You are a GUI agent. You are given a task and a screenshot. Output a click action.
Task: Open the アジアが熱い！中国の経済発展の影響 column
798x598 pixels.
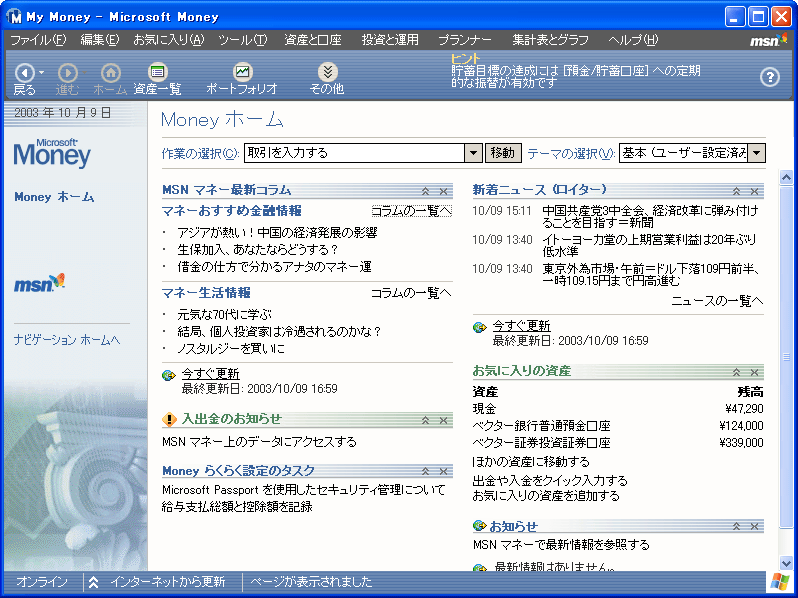277,233
